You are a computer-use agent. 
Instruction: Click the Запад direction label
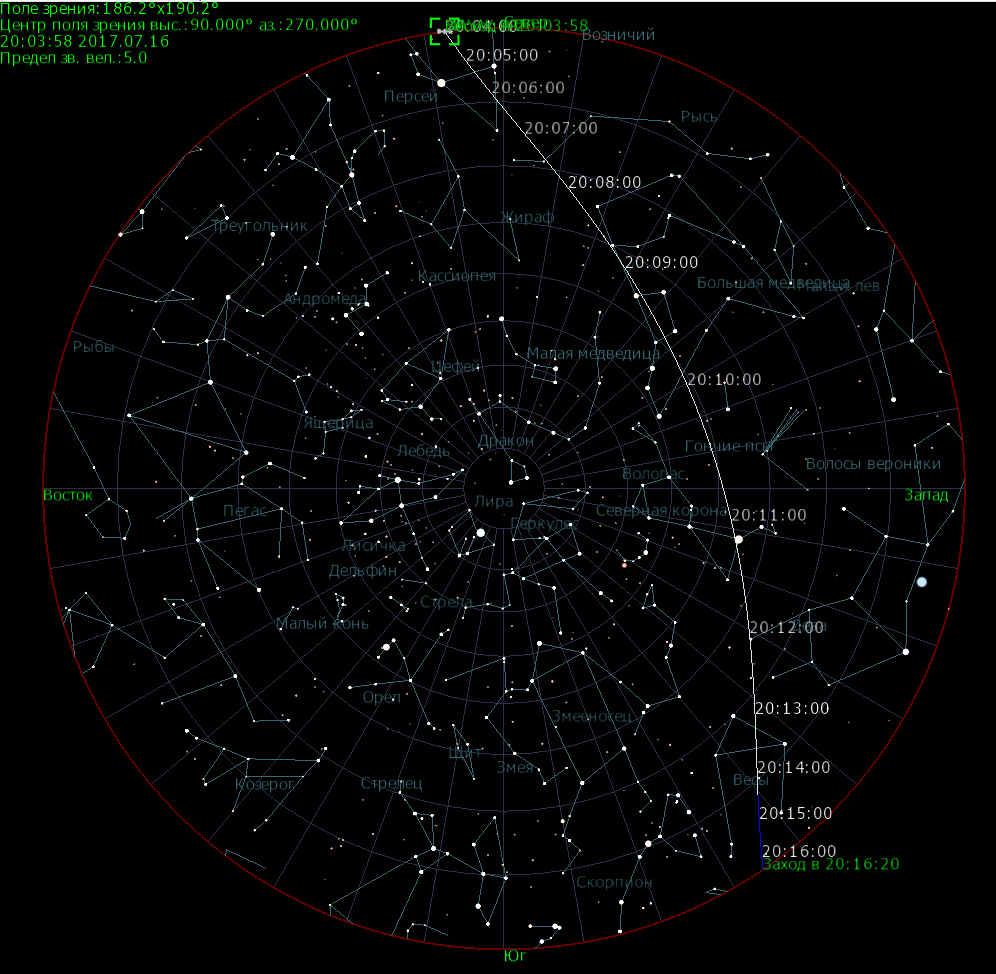pos(927,495)
